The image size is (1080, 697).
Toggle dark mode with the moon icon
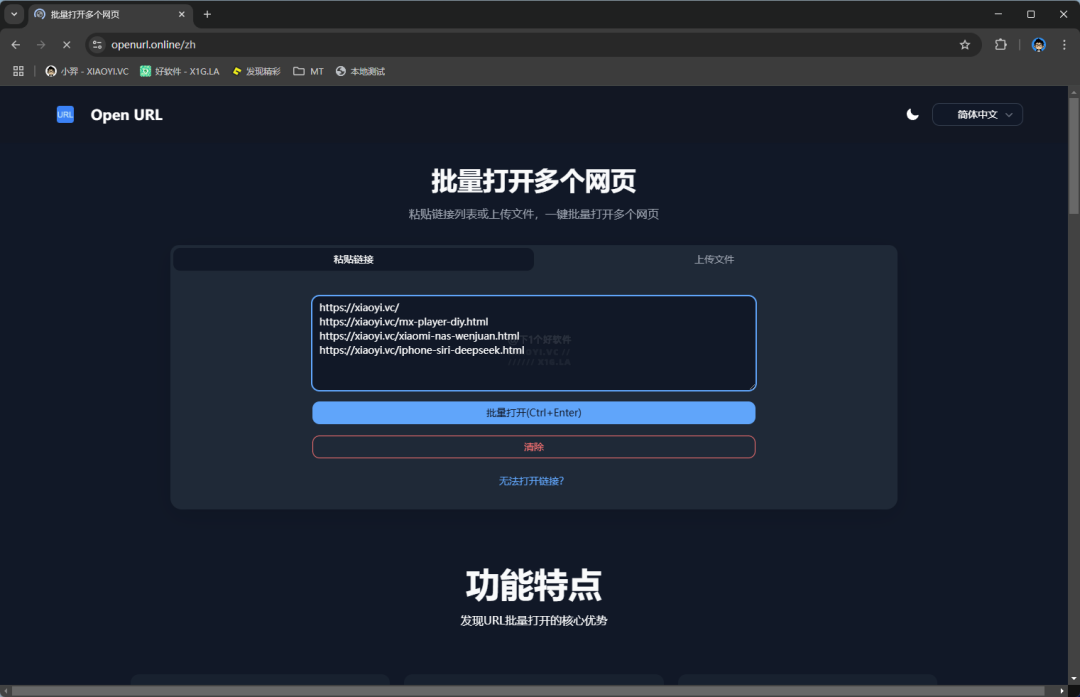click(912, 114)
